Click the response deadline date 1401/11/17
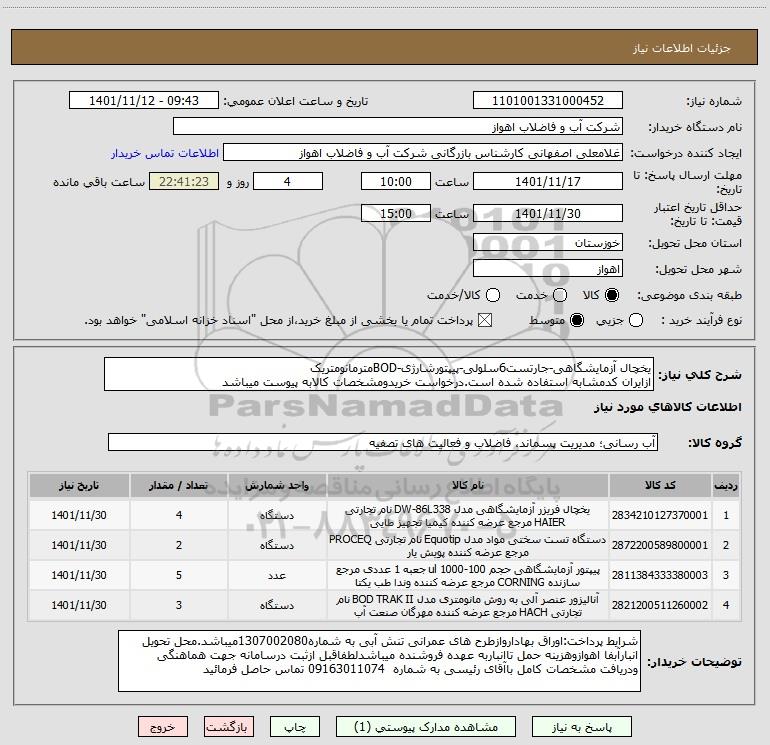Image resolution: width=770 pixels, height=745 pixels. coord(548,181)
